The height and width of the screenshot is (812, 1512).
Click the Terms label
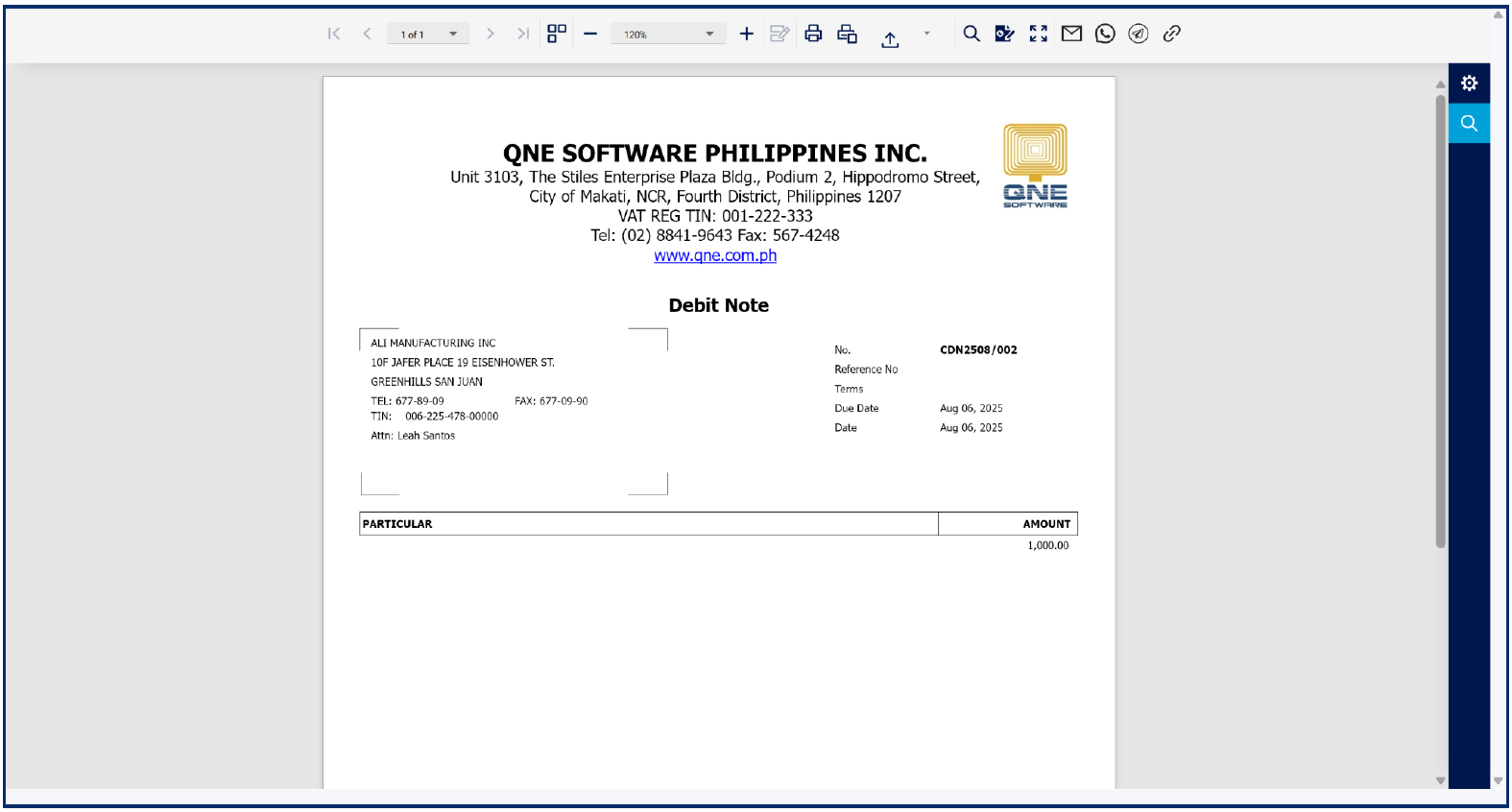click(849, 389)
